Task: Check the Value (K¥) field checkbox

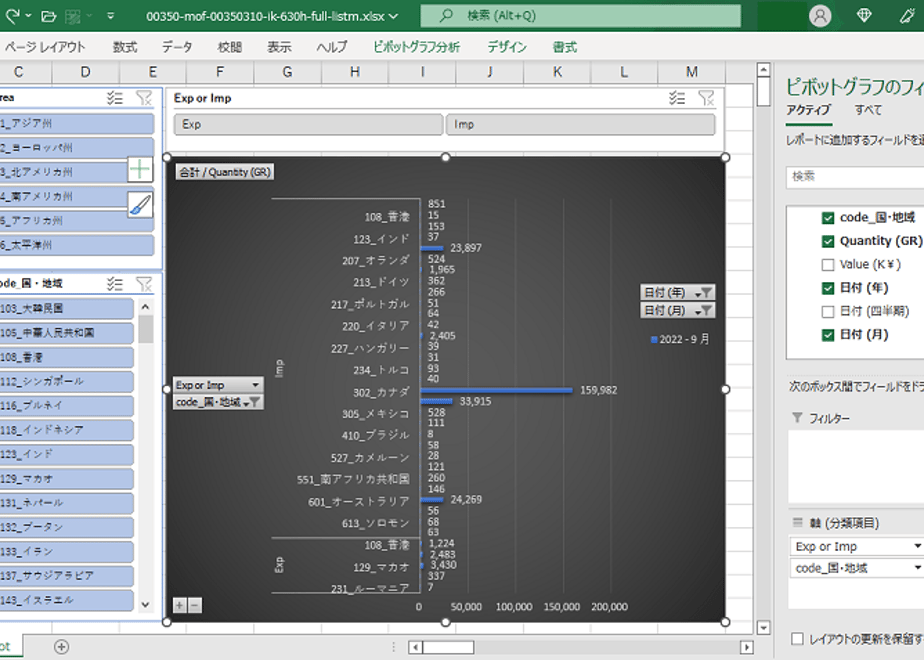Action: pos(828,265)
